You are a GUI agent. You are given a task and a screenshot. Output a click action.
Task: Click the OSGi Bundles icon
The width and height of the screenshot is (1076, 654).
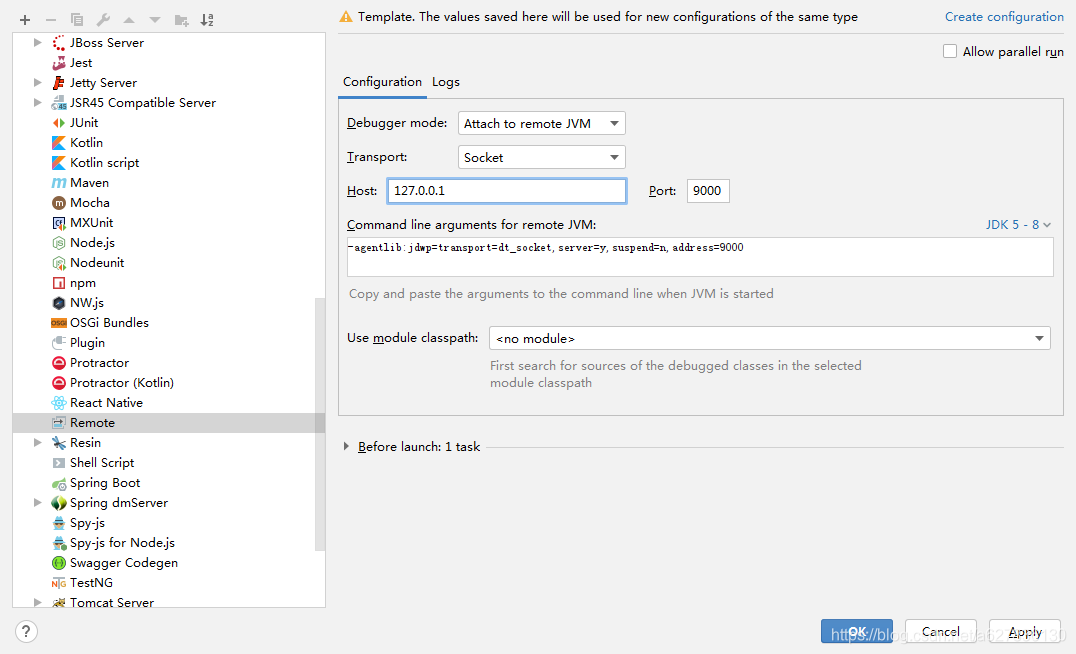click(59, 323)
